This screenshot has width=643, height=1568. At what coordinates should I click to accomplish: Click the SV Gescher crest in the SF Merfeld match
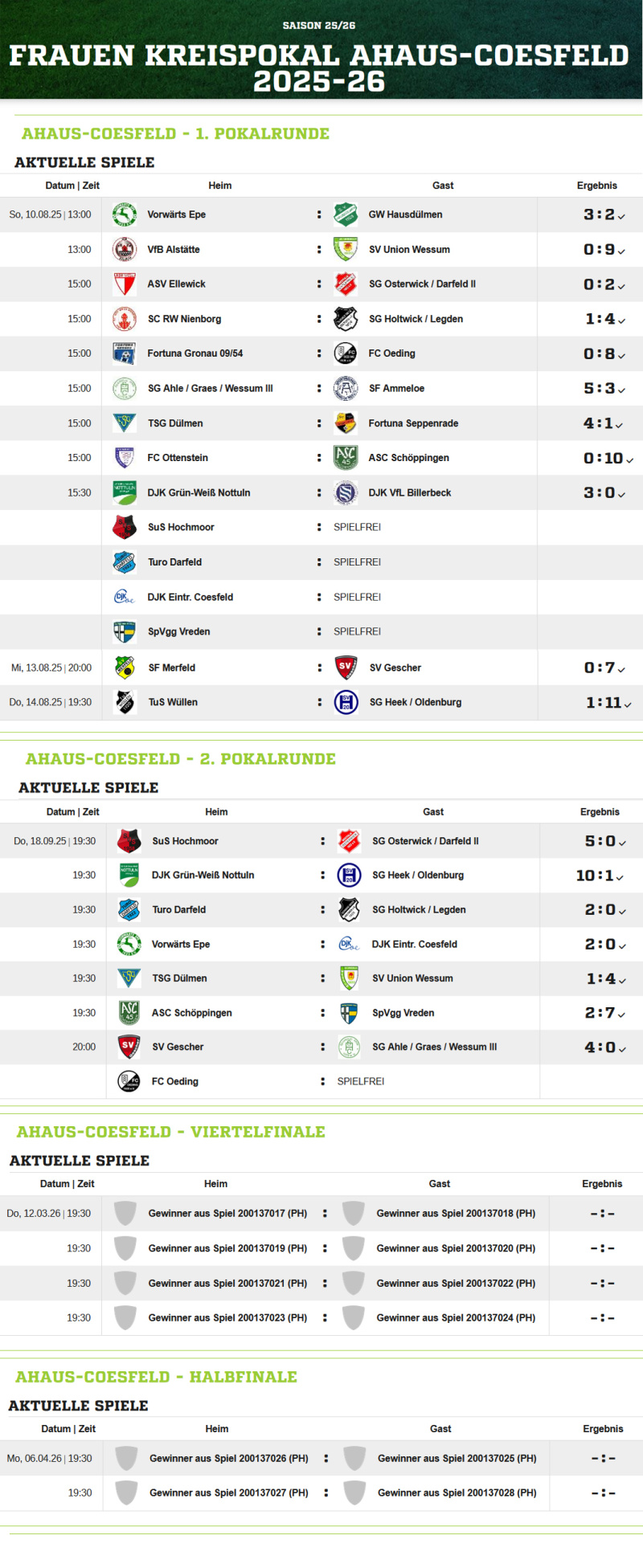coord(346,668)
